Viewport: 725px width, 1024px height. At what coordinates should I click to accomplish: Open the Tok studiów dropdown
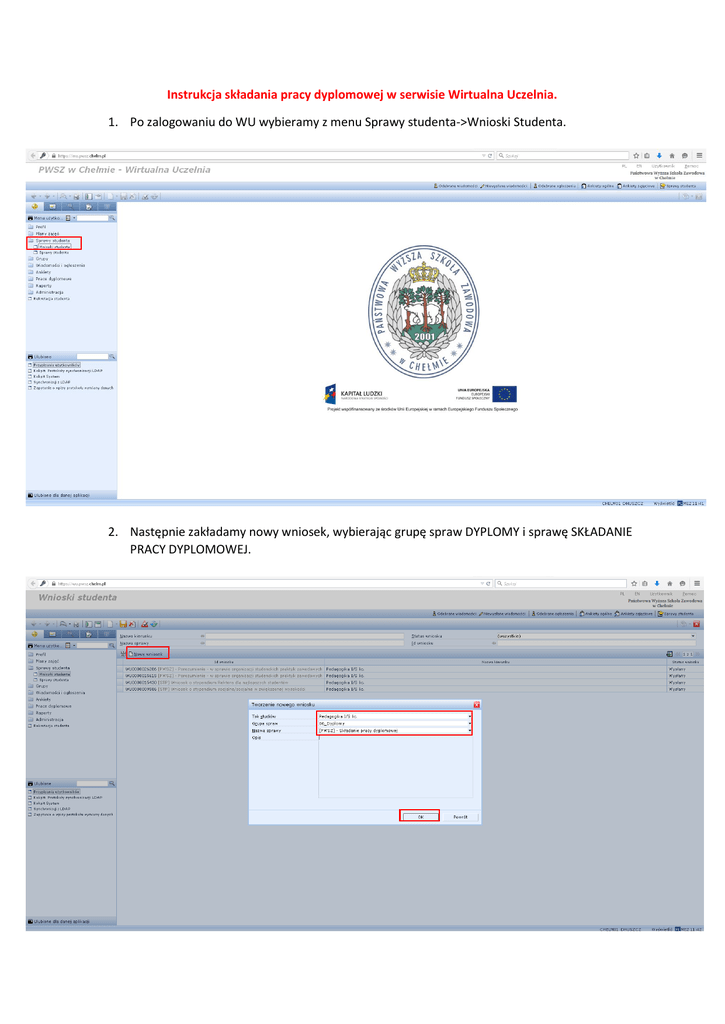click(x=469, y=716)
